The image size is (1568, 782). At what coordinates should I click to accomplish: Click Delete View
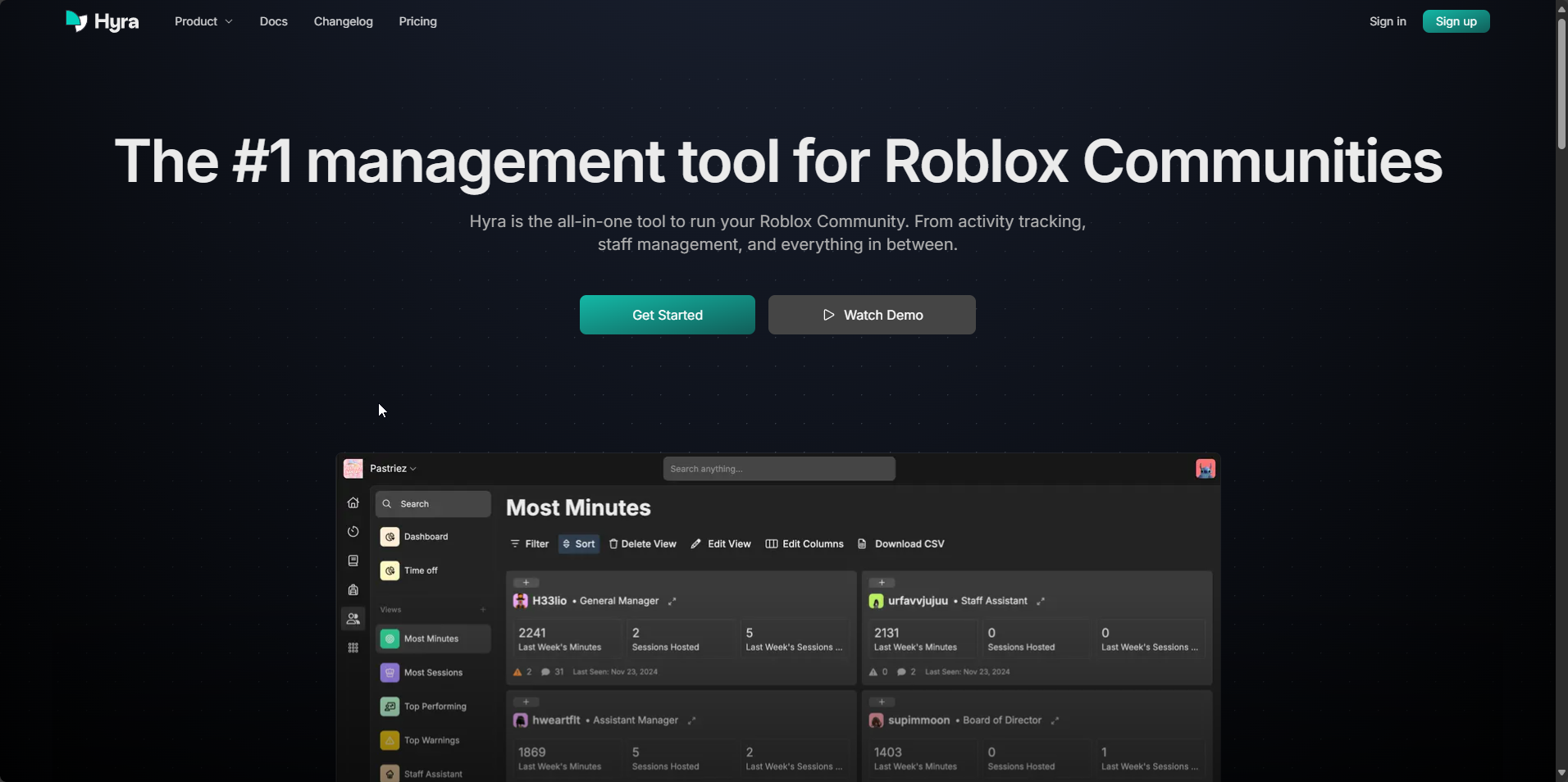643,544
